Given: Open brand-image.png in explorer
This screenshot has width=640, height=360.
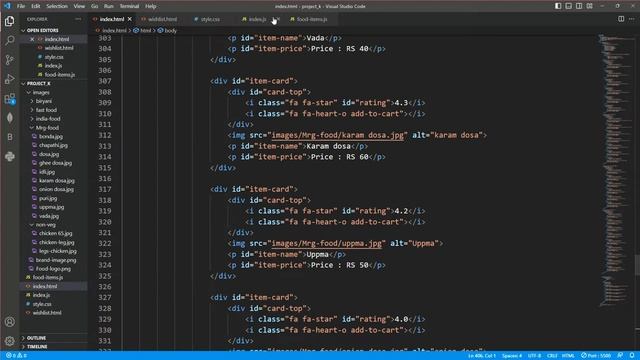Looking at the screenshot, I should pyautogui.click(x=56, y=260).
